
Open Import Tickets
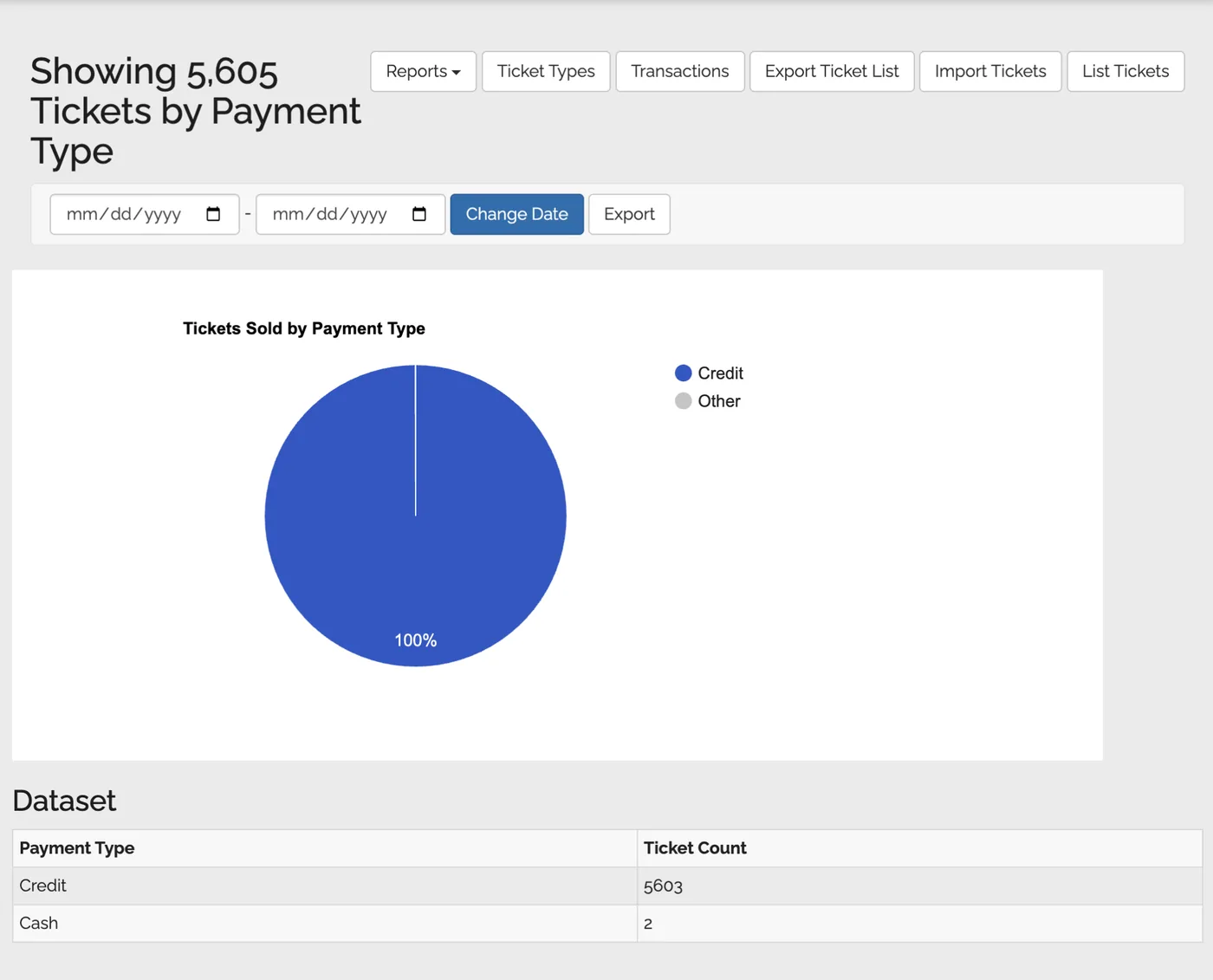(990, 71)
